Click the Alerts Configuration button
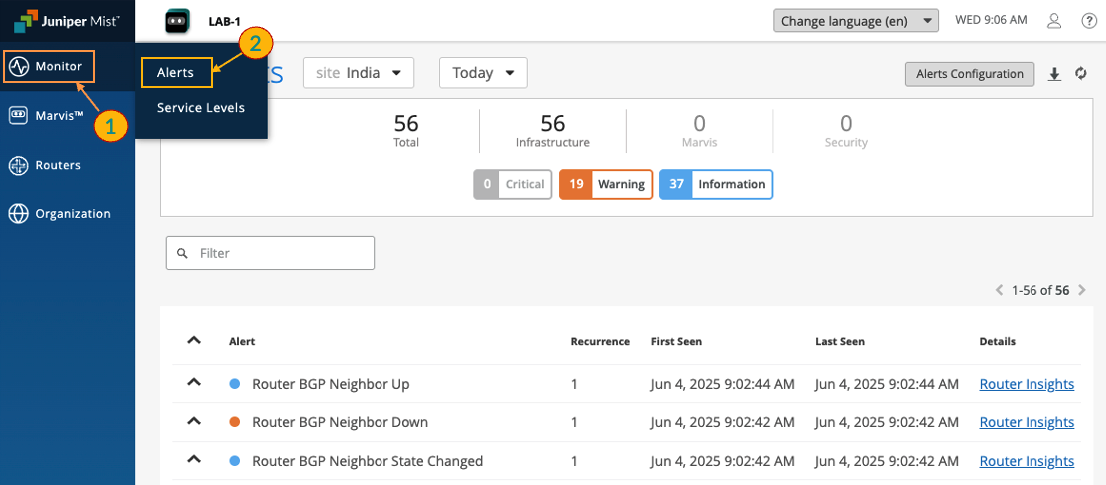 [x=968, y=74]
